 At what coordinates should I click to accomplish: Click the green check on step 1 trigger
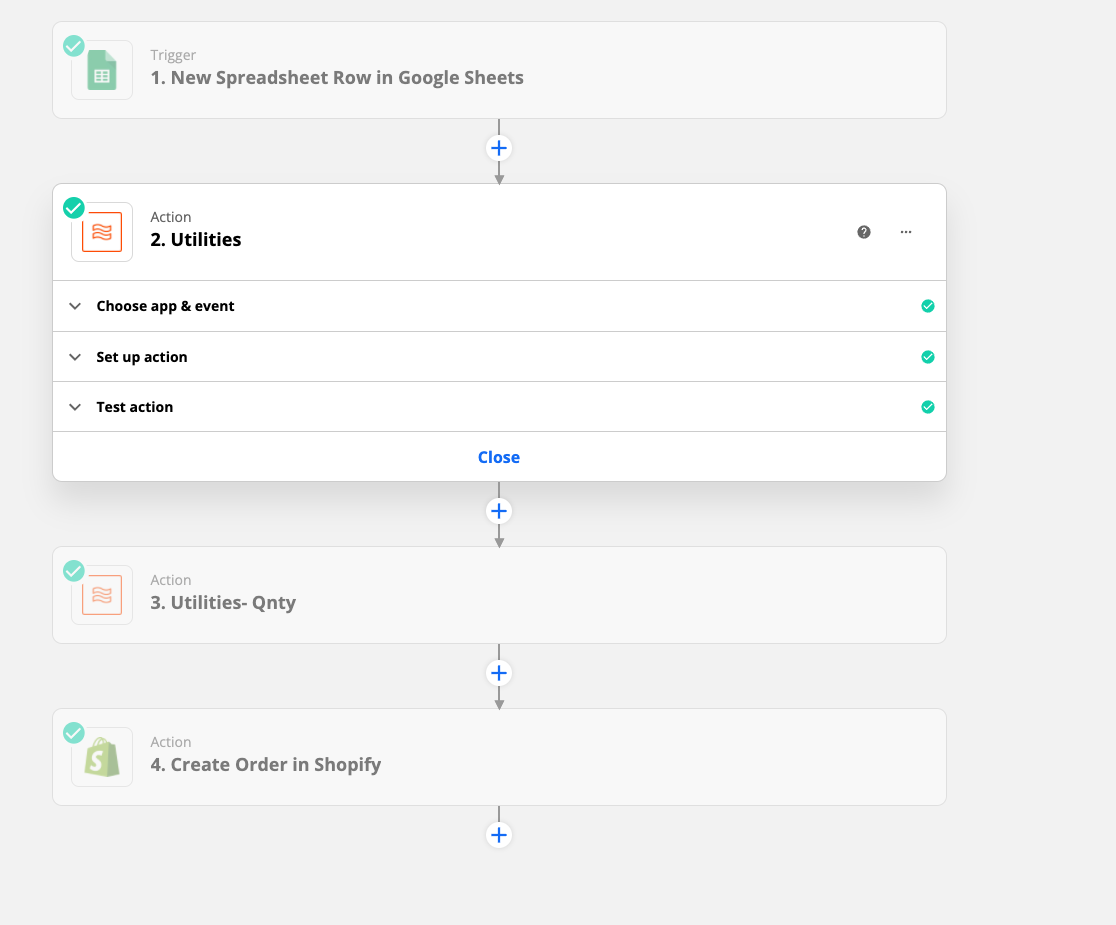click(73, 46)
